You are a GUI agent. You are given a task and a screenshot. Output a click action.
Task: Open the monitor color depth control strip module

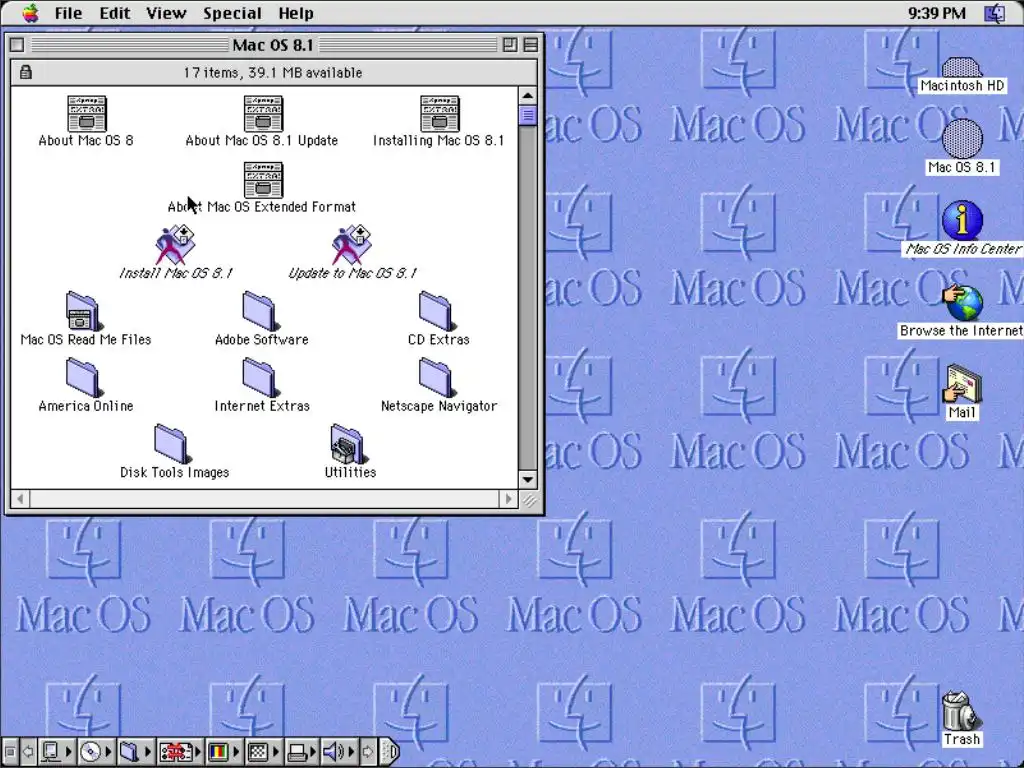point(223,752)
